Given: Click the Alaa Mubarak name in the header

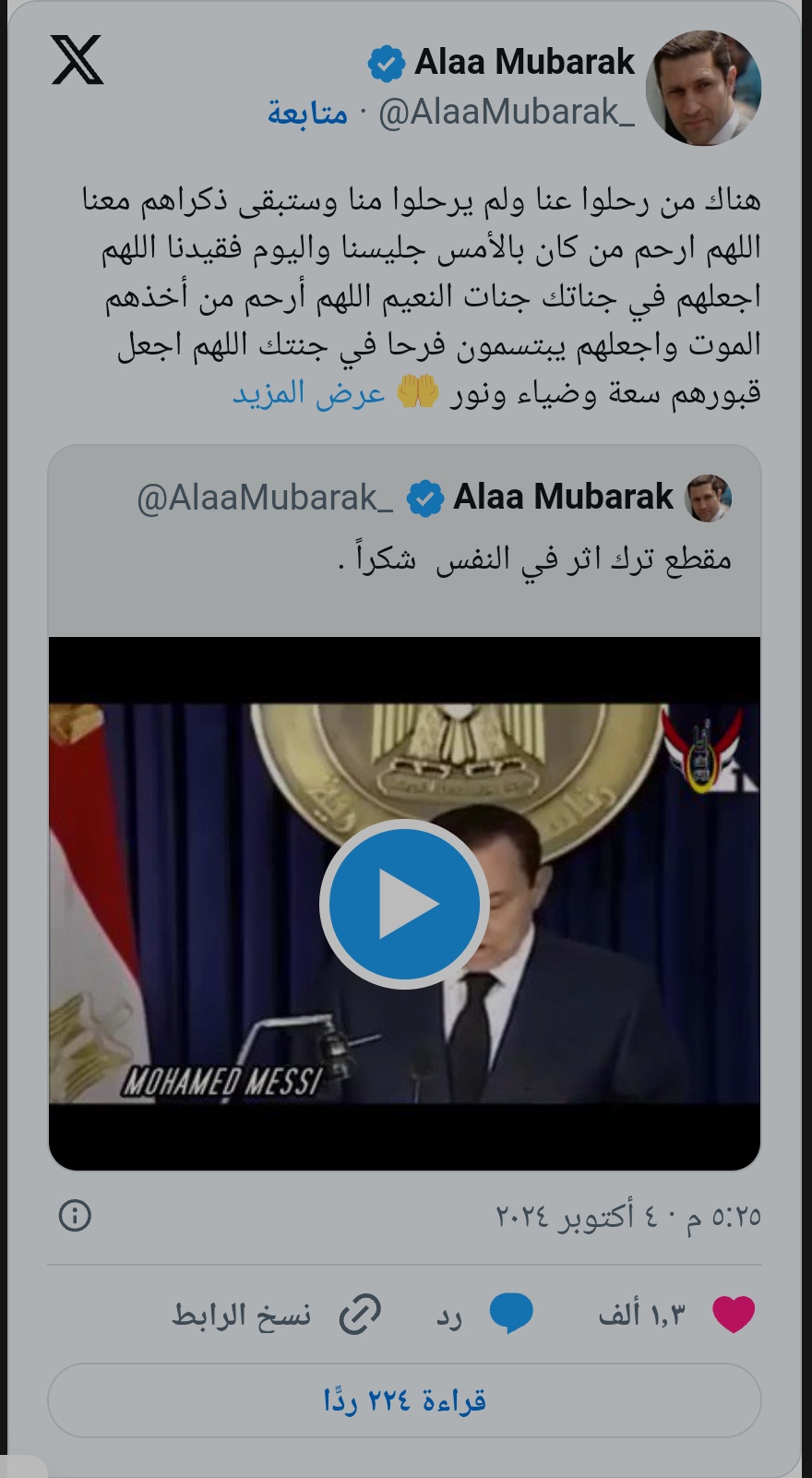Looking at the screenshot, I should 524,62.
